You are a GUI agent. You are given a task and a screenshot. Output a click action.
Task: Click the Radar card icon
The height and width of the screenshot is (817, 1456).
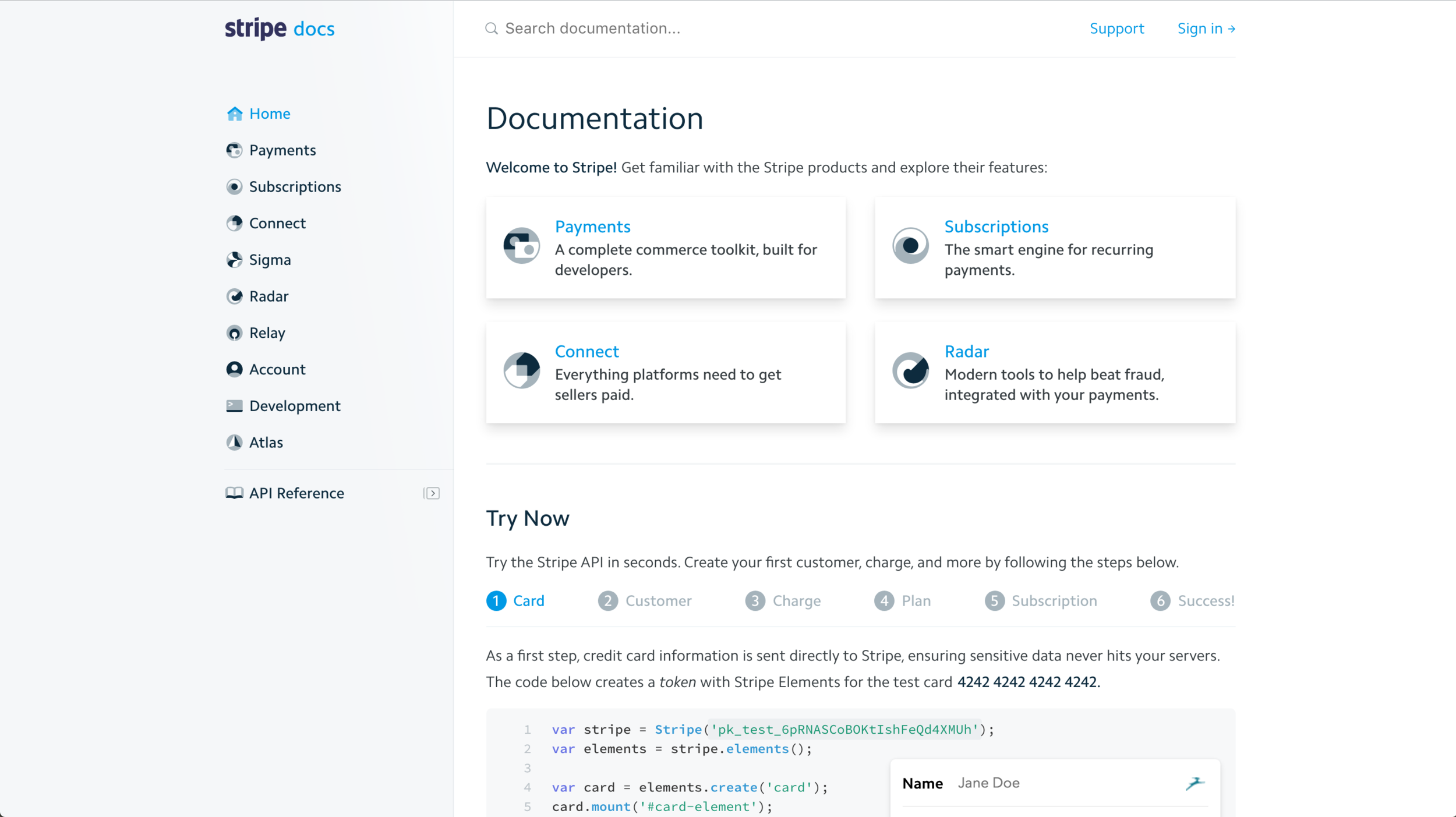pyautogui.click(x=910, y=370)
